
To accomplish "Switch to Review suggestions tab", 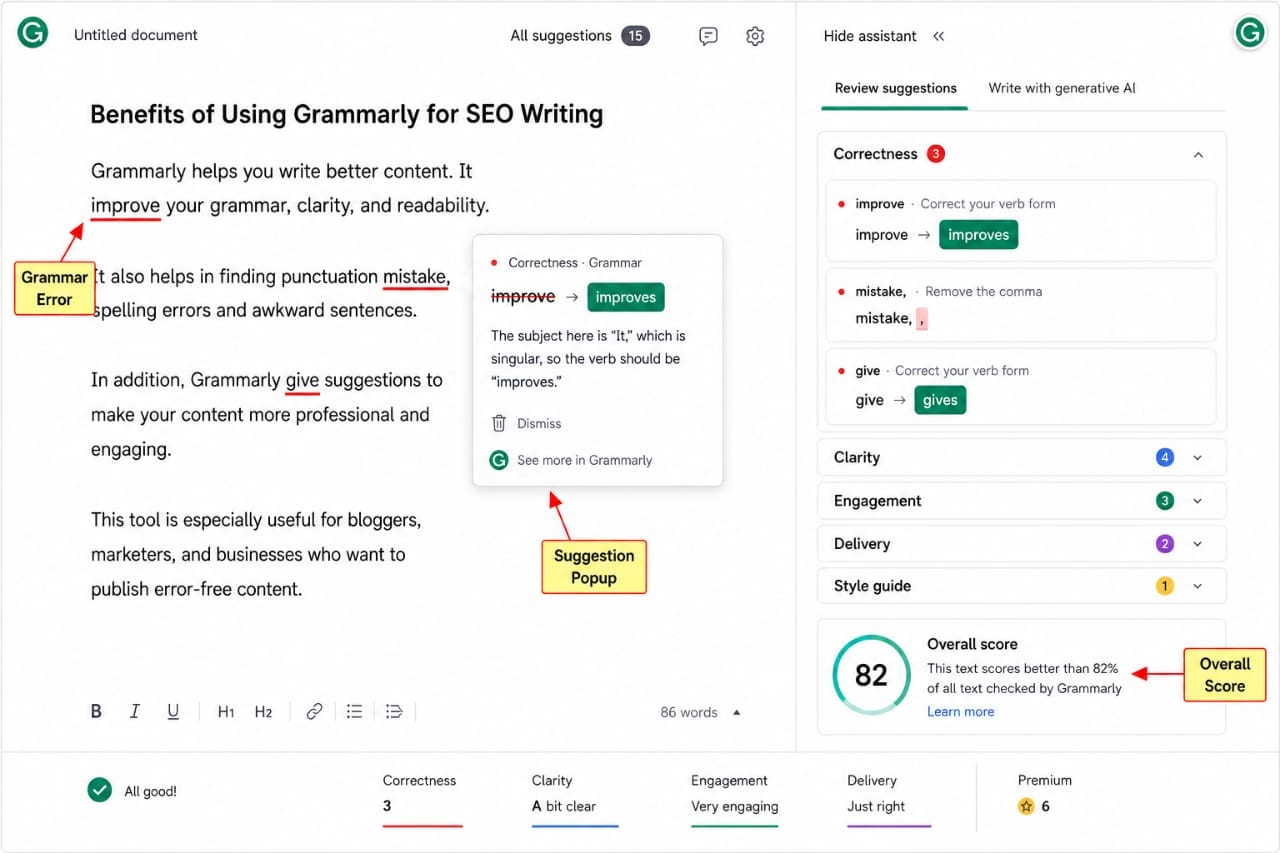I will click(895, 88).
